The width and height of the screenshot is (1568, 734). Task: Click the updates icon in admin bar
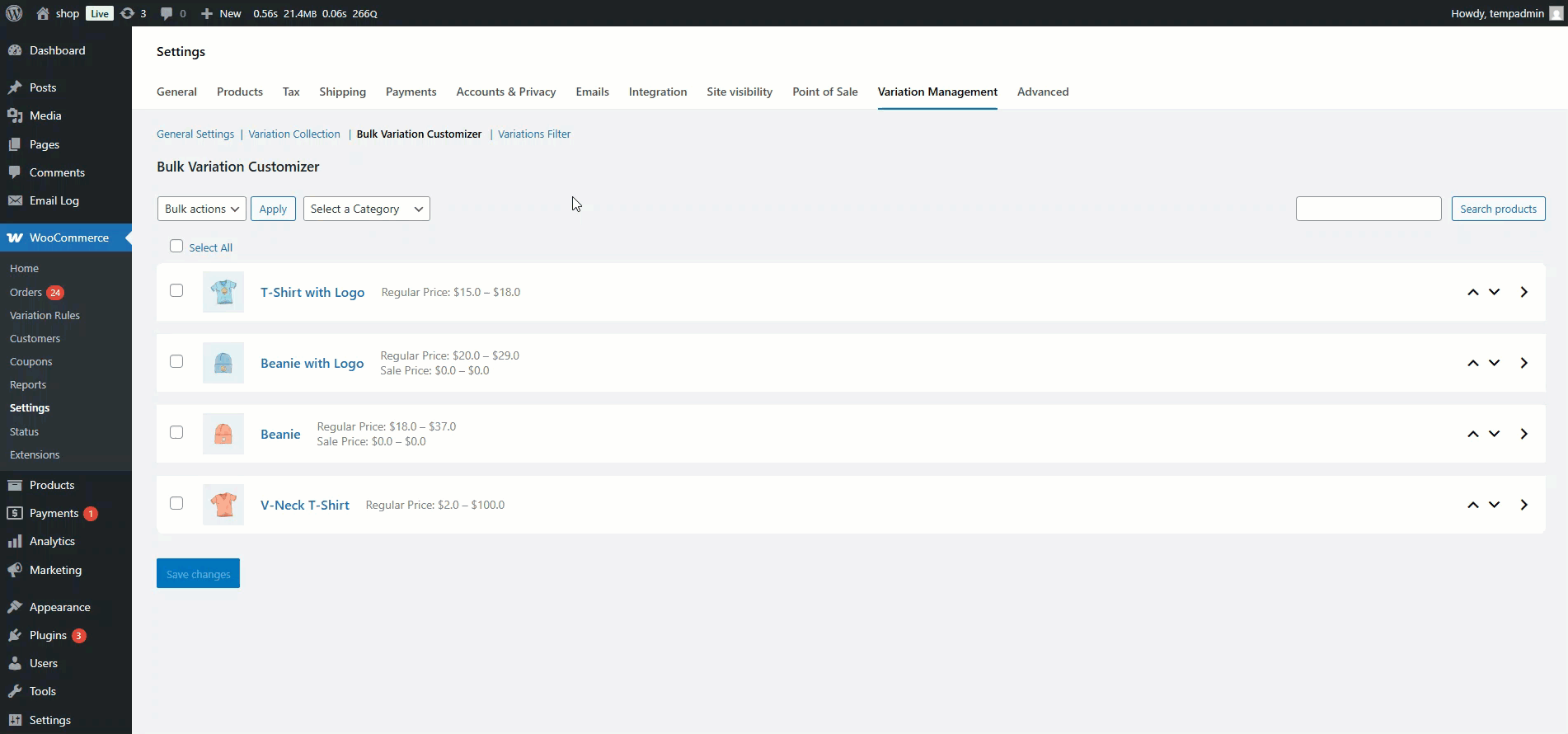point(128,13)
